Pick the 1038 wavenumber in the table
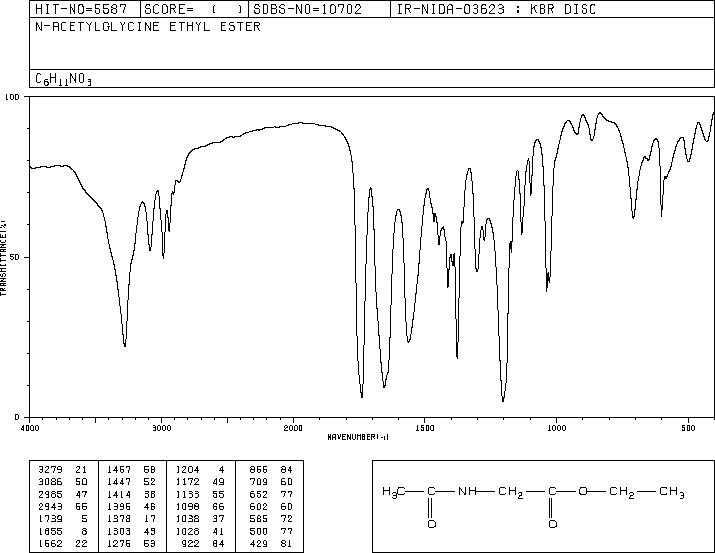715x553 pixels. click(x=187, y=519)
